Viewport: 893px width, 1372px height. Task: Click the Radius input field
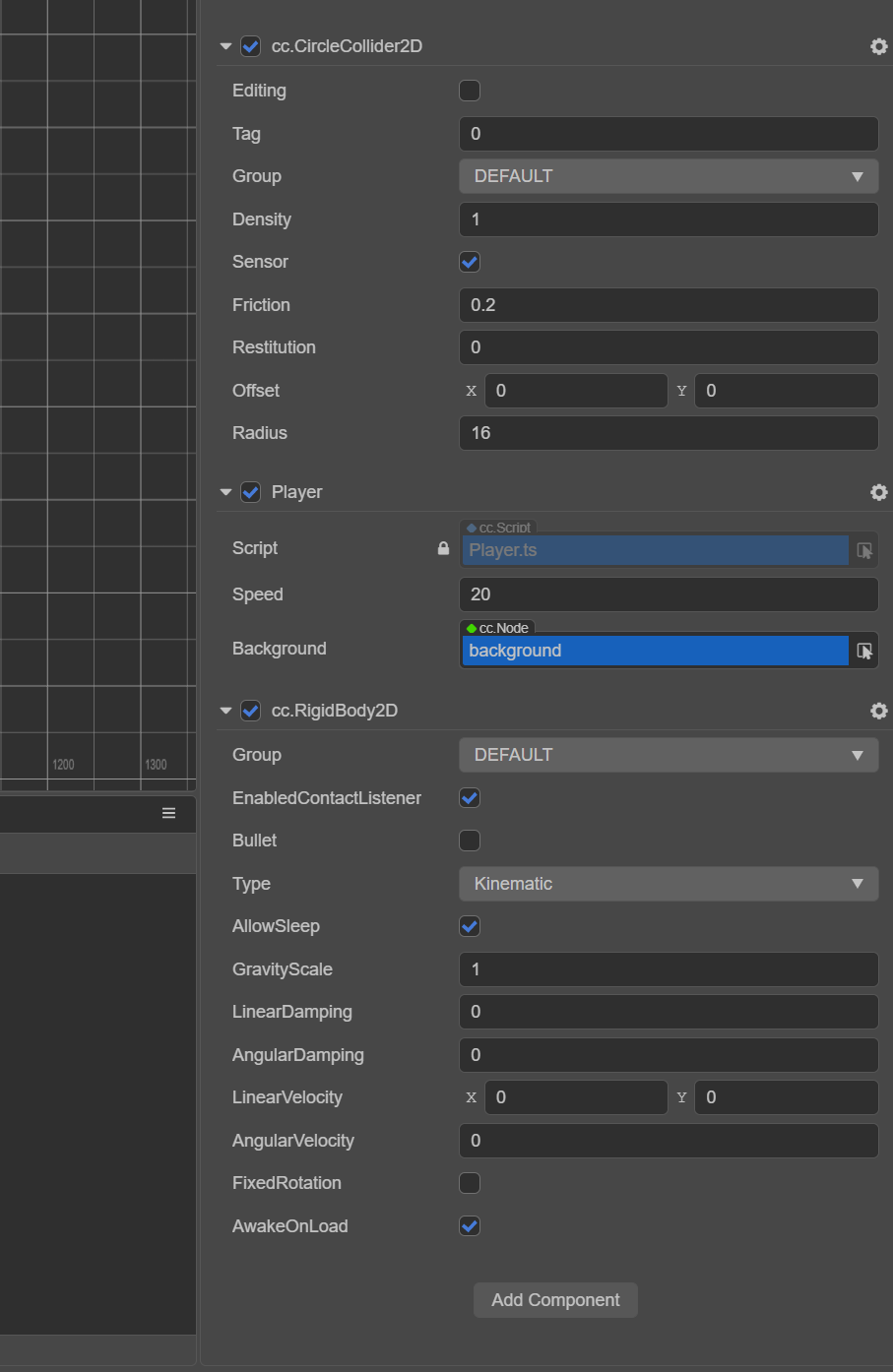click(668, 433)
